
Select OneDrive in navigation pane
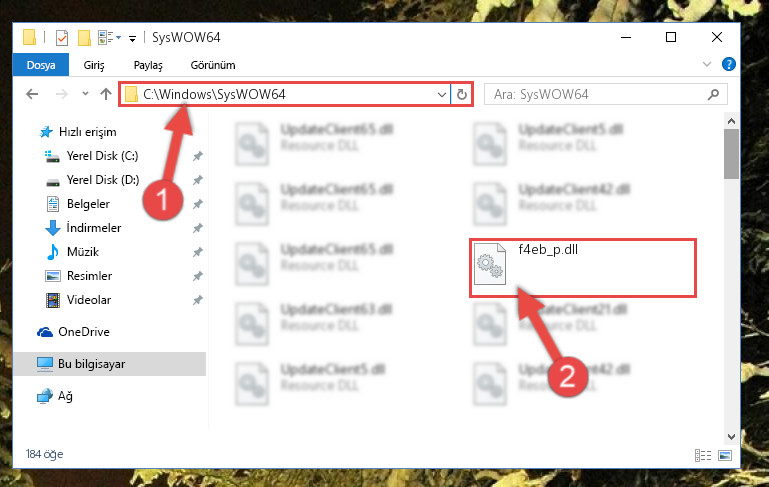pyautogui.click(x=83, y=332)
